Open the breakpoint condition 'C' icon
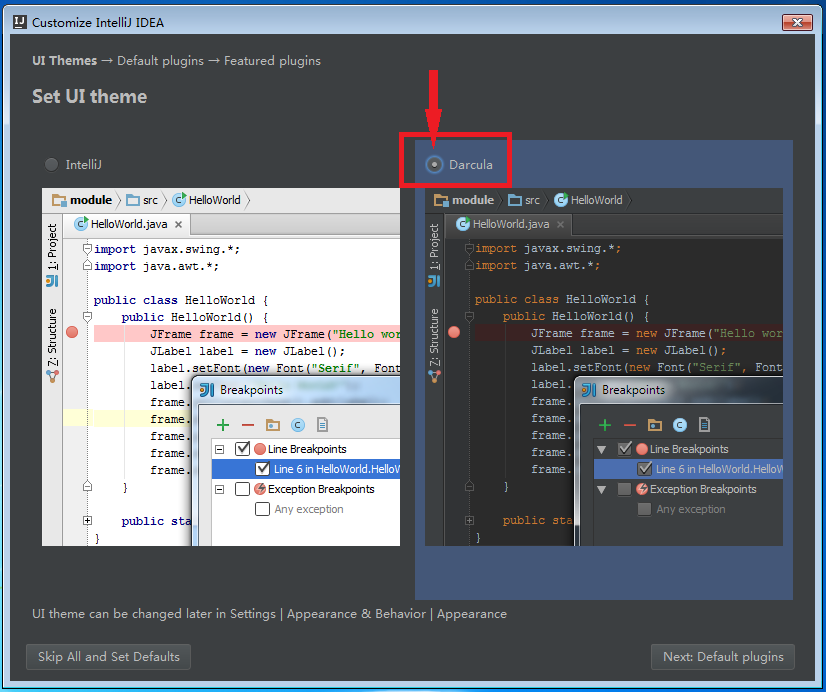 point(679,424)
